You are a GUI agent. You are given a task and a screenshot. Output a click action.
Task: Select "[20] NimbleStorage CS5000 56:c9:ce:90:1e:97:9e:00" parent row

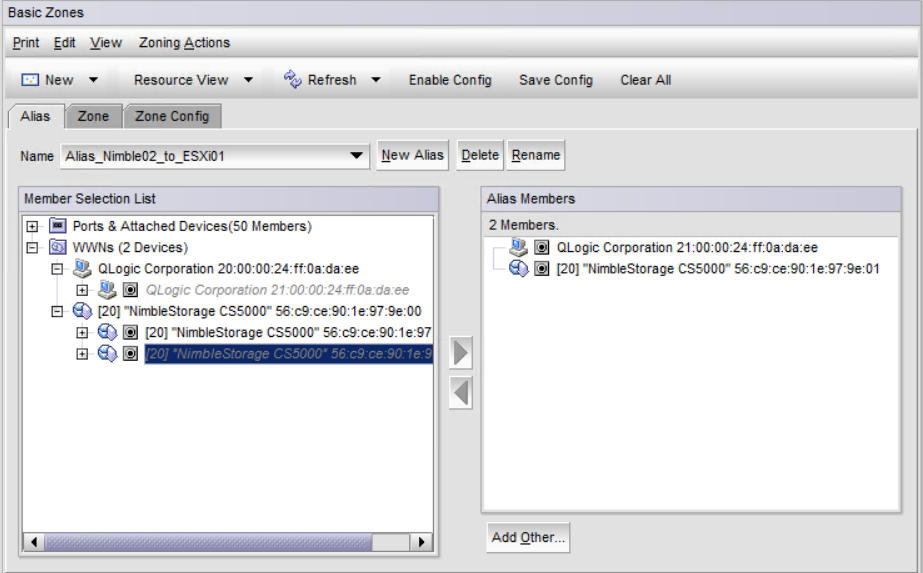click(x=260, y=311)
